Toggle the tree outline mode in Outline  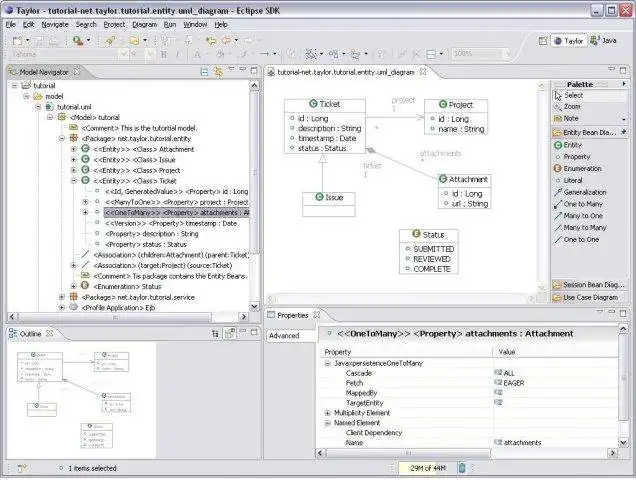(x=215, y=334)
